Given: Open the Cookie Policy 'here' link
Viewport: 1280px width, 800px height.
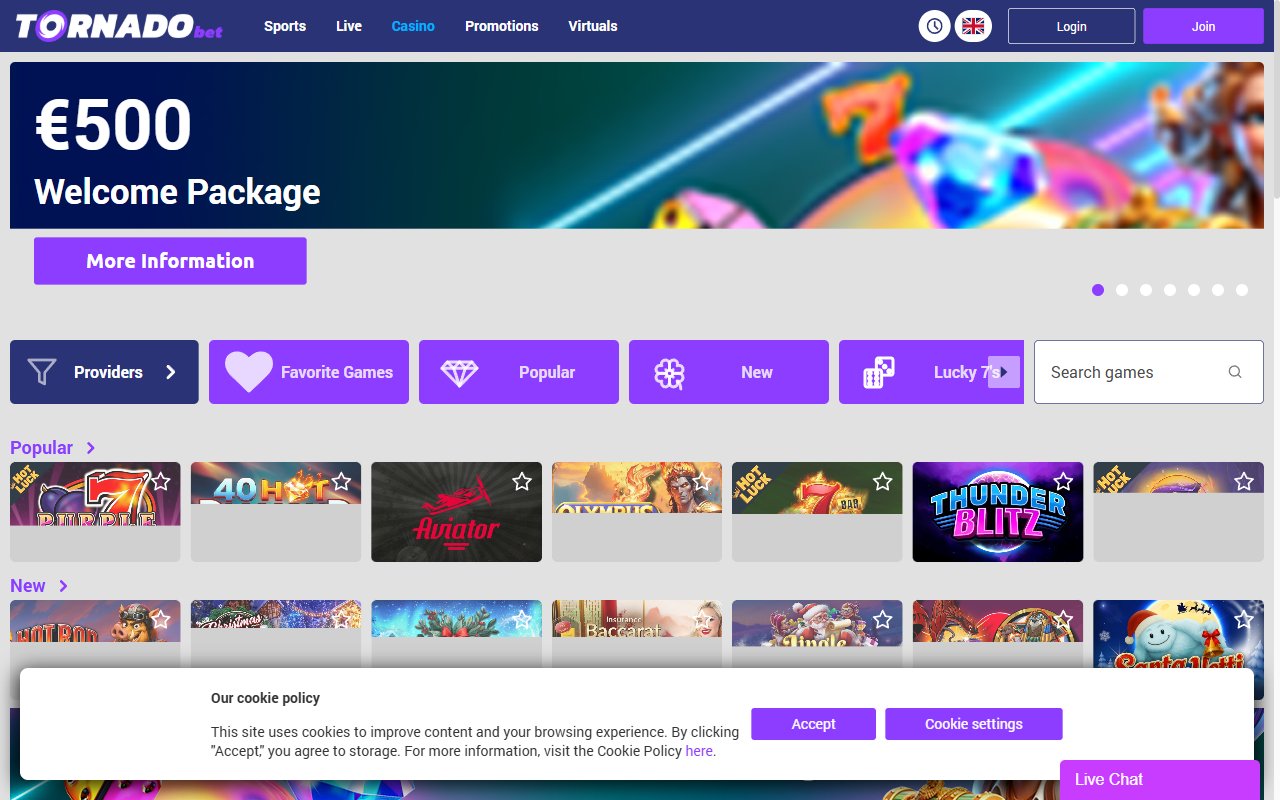Looking at the screenshot, I should pos(699,751).
